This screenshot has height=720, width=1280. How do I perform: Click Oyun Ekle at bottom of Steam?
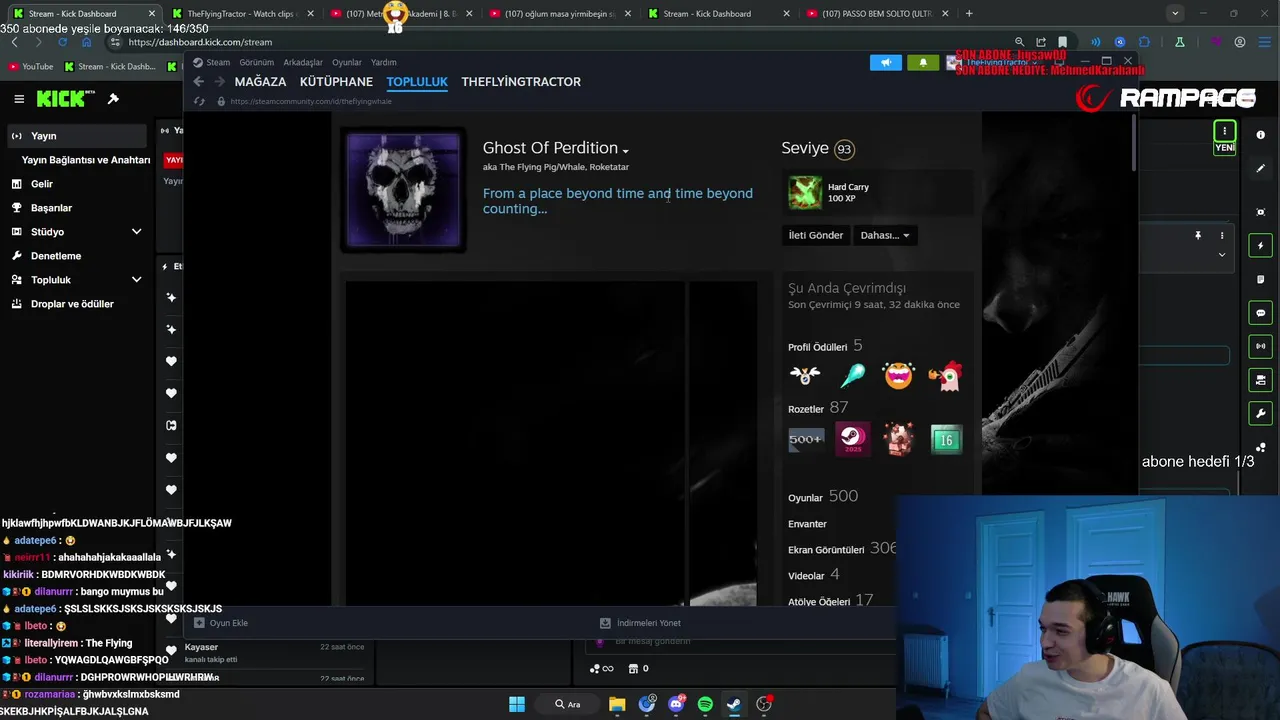click(221, 623)
